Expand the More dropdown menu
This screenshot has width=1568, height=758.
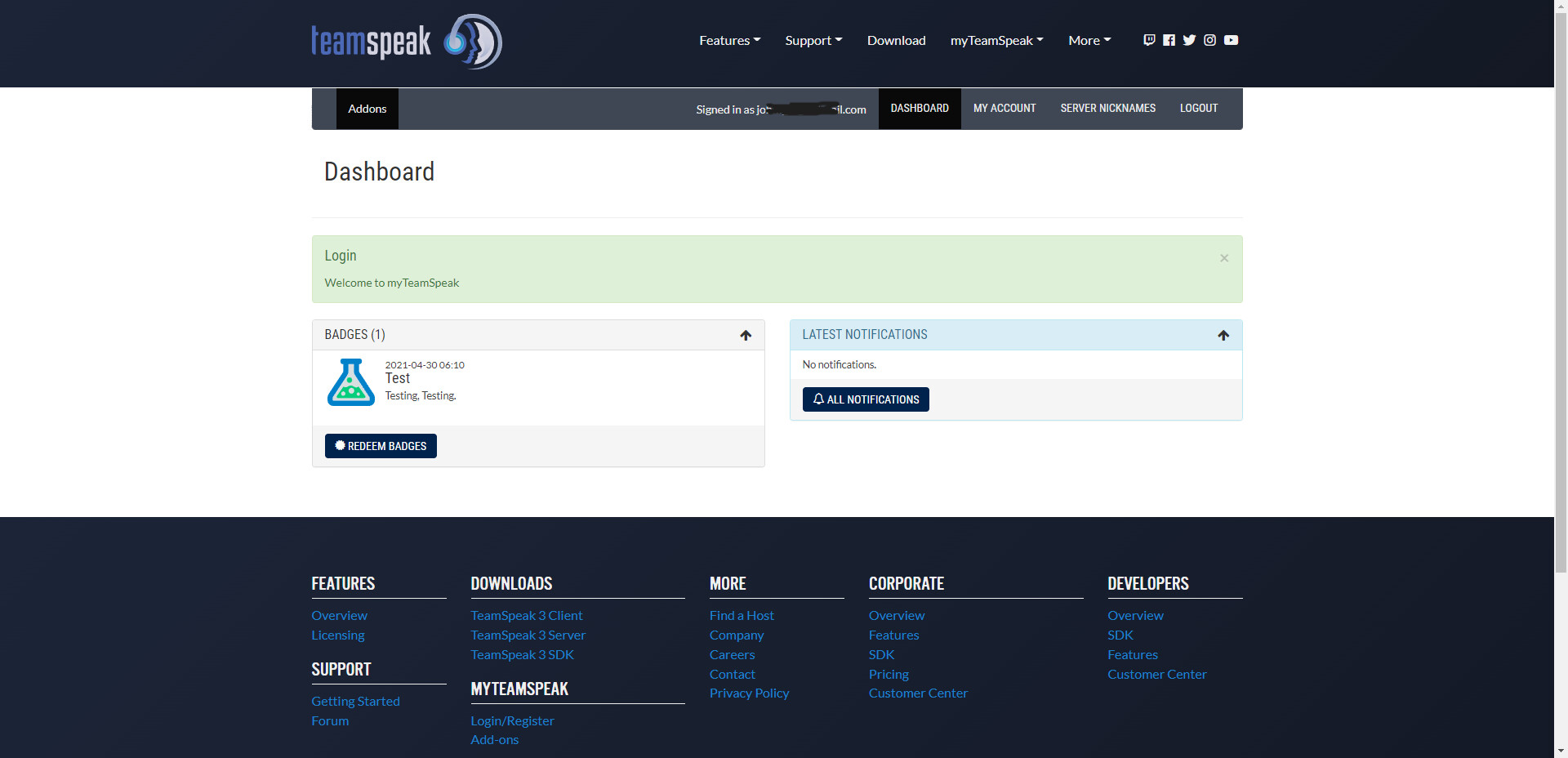coord(1089,40)
